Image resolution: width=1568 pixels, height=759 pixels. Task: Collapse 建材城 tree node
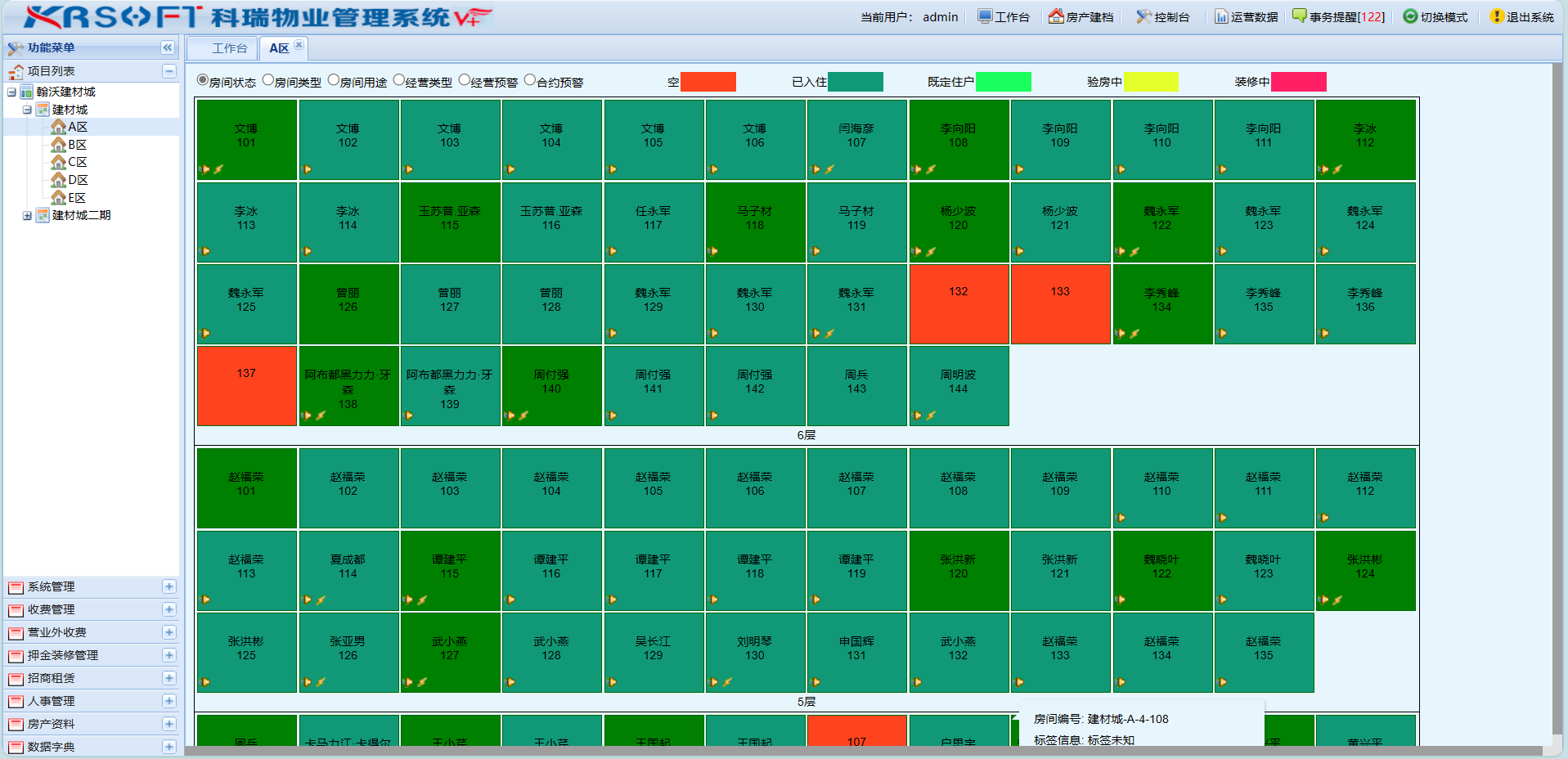click(27, 110)
